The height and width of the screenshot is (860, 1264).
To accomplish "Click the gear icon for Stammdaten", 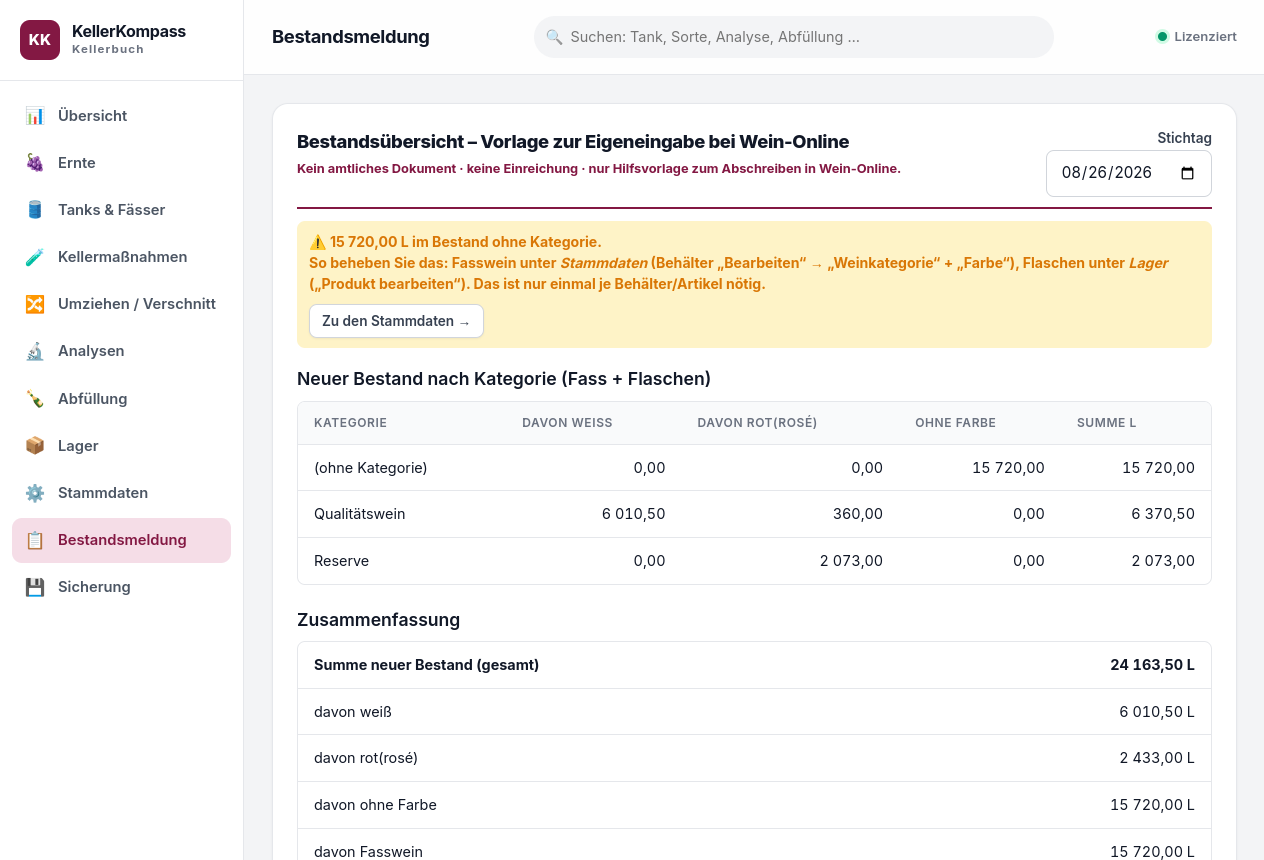I will click(35, 493).
